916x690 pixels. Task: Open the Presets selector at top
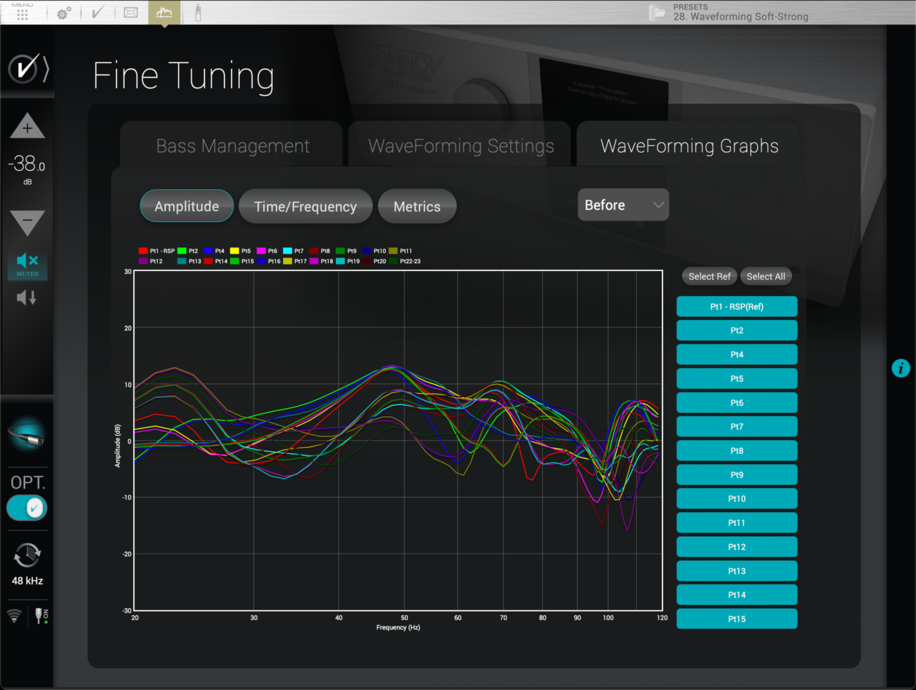tap(740, 12)
